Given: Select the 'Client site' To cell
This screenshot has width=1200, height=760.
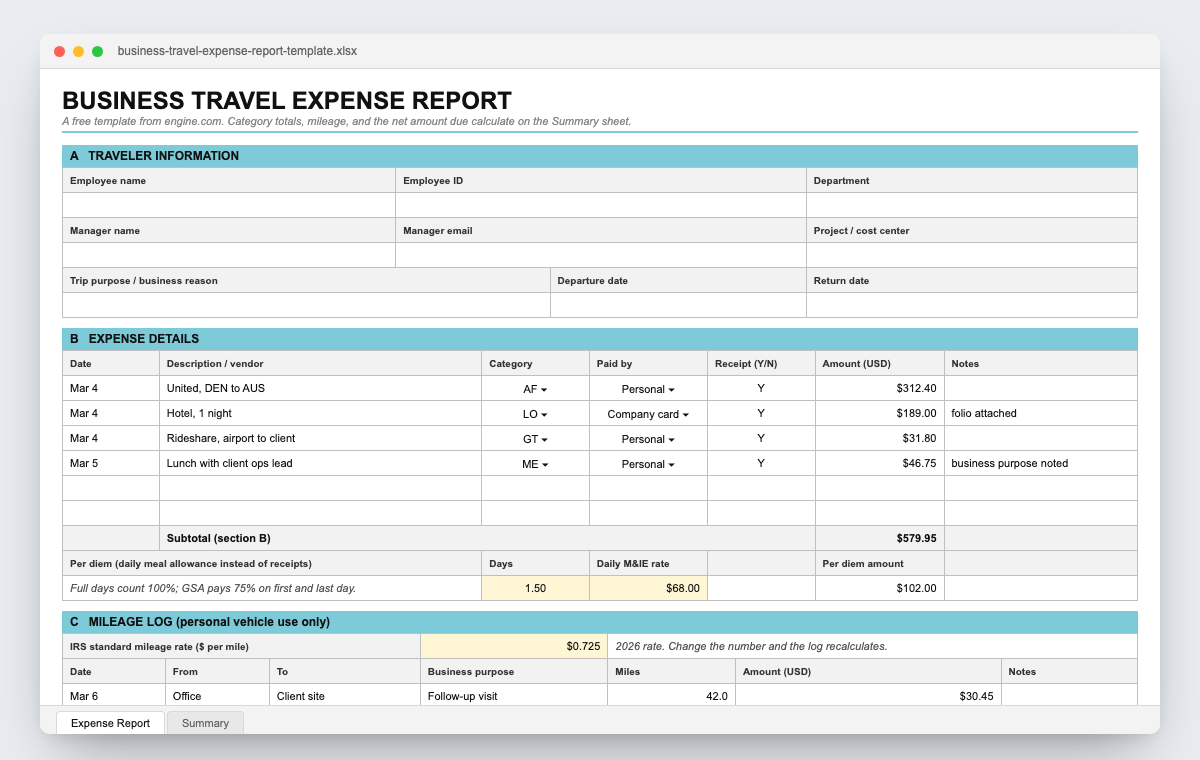Looking at the screenshot, I should [345, 695].
